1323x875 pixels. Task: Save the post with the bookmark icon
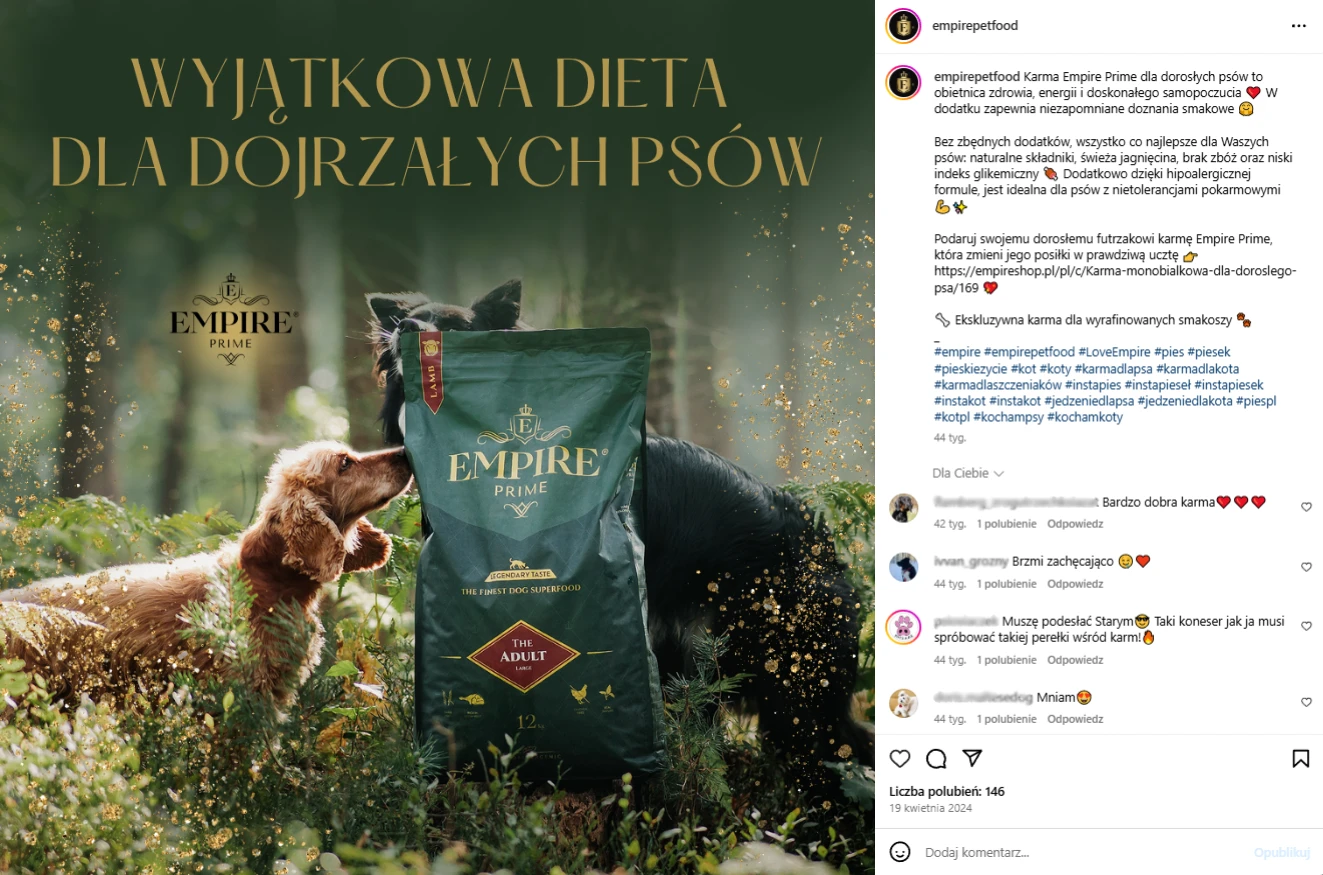tap(1300, 758)
